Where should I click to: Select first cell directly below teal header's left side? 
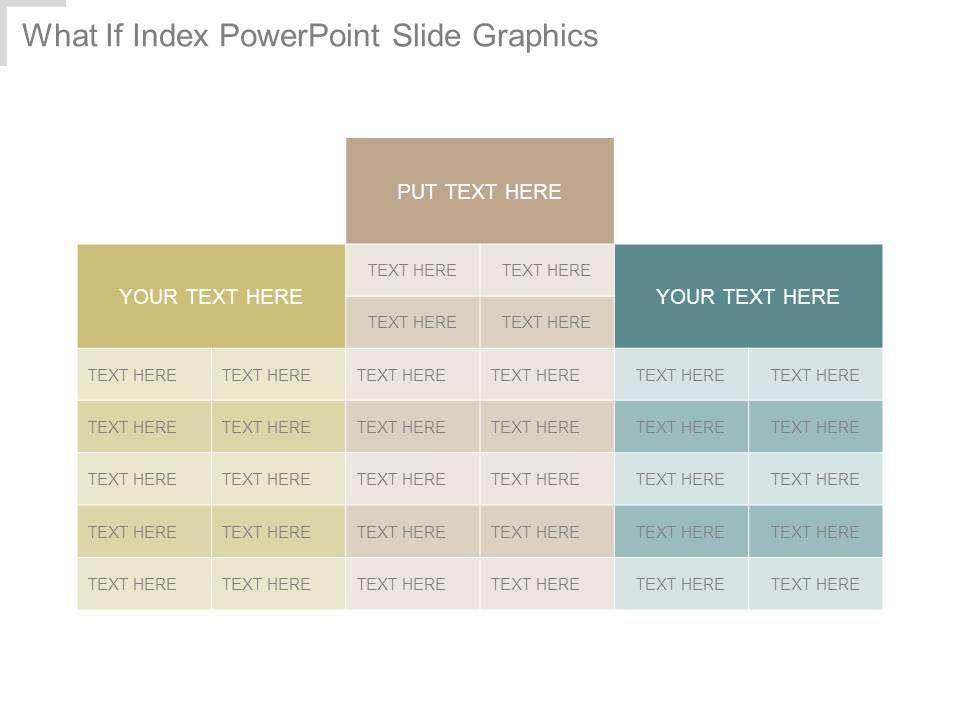click(x=681, y=375)
